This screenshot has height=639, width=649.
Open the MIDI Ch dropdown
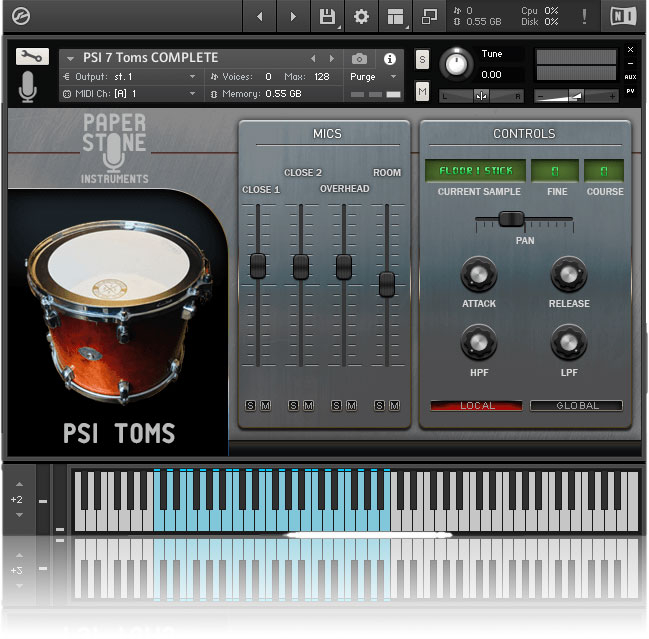click(x=192, y=94)
